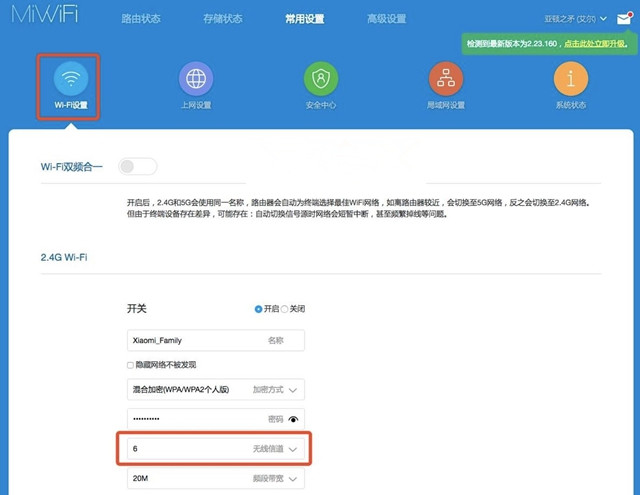Show password with eye icon
Image resolution: width=640 pixels, height=495 pixels.
click(293, 418)
